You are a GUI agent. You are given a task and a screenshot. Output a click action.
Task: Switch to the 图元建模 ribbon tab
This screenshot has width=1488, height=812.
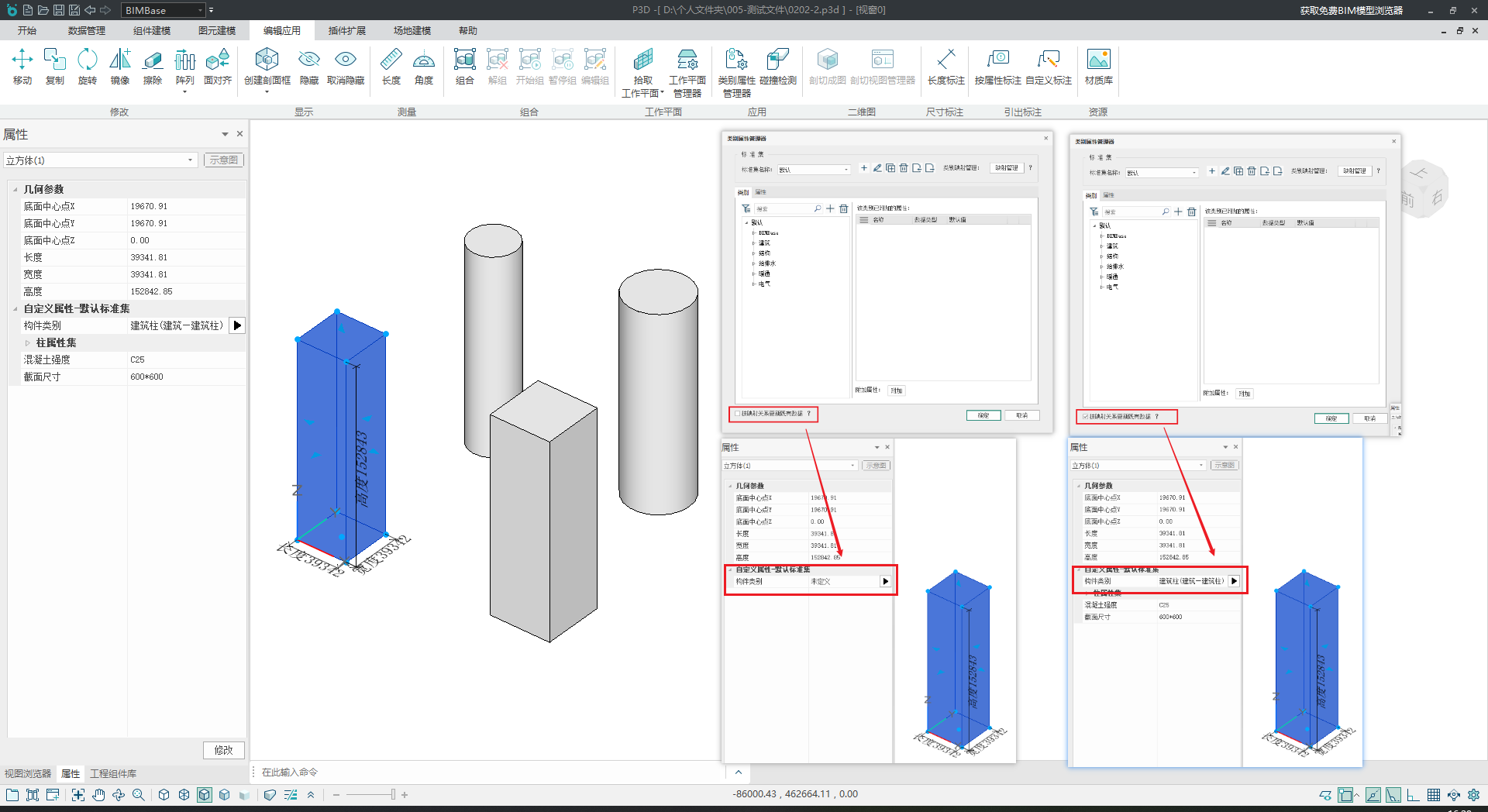pos(217,31)
